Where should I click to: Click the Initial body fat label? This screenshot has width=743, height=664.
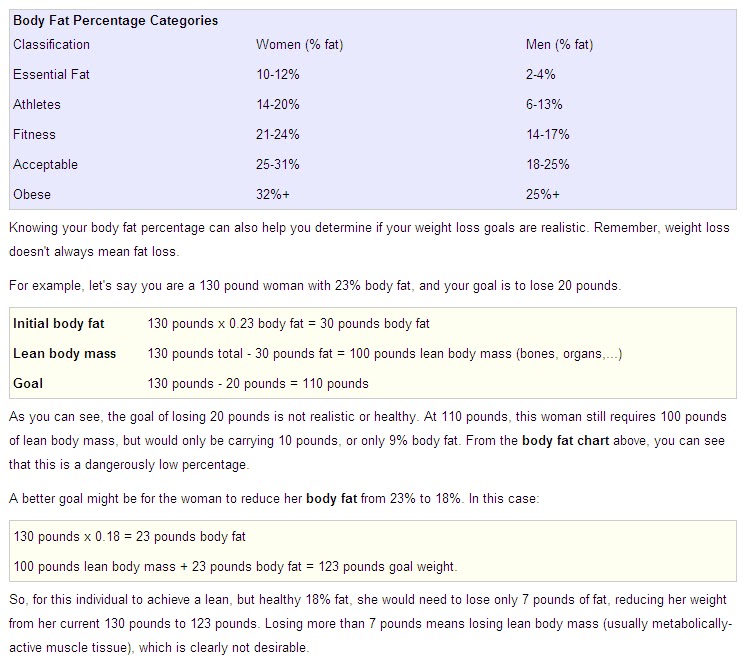(x=58, y=324)
